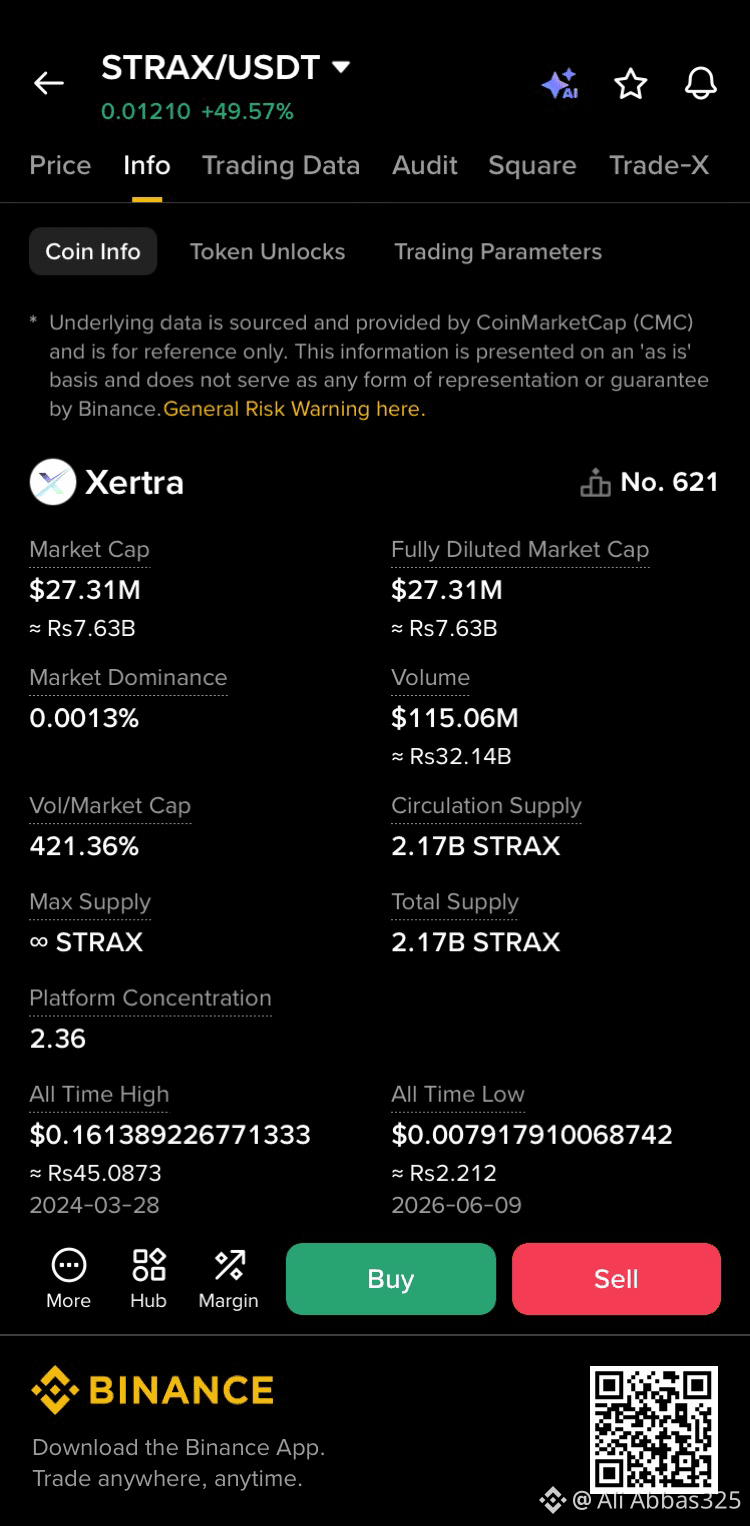The height and width of the screenshot is (1526, 750).
Task: Expand the STRAX/USDT pair dropdown arrow
Action: (341, 67)
